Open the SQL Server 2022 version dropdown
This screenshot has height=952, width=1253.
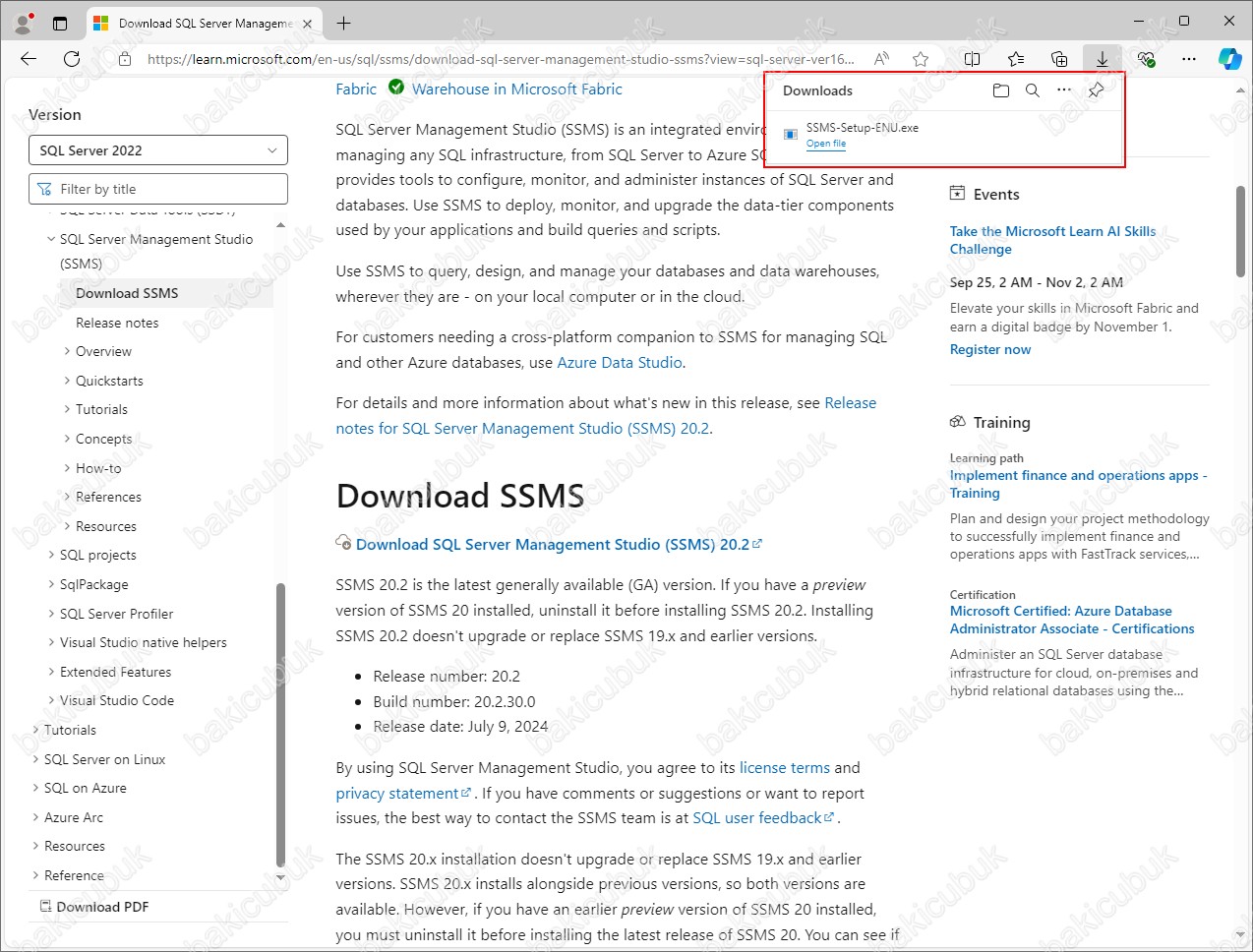(158, 150)
